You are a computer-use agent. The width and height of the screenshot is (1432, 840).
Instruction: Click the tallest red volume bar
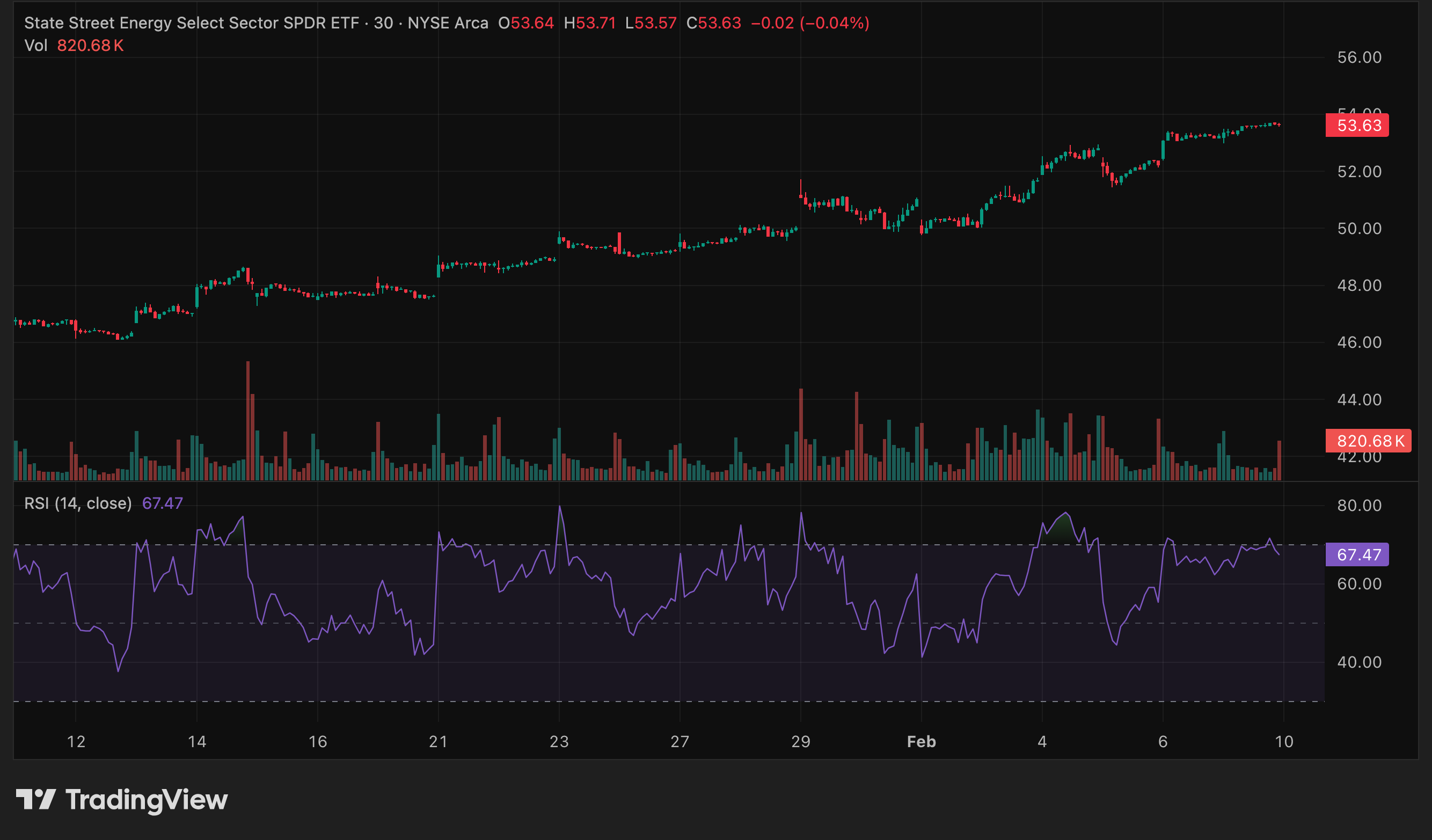click(248, 421)
